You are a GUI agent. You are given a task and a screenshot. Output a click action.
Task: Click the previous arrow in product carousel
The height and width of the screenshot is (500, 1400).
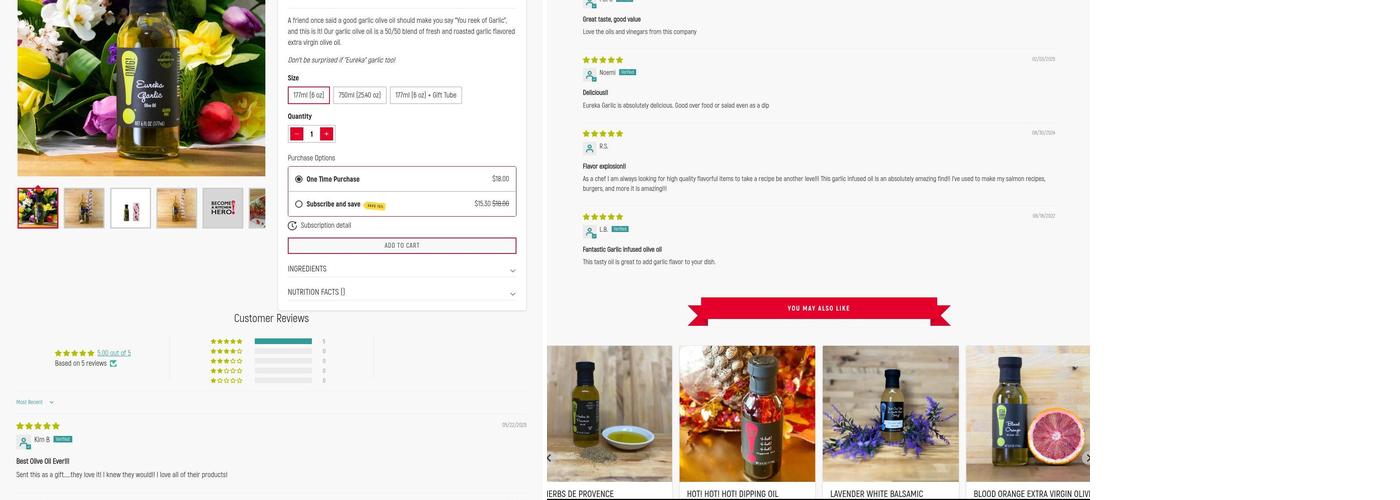coord(549,458)
